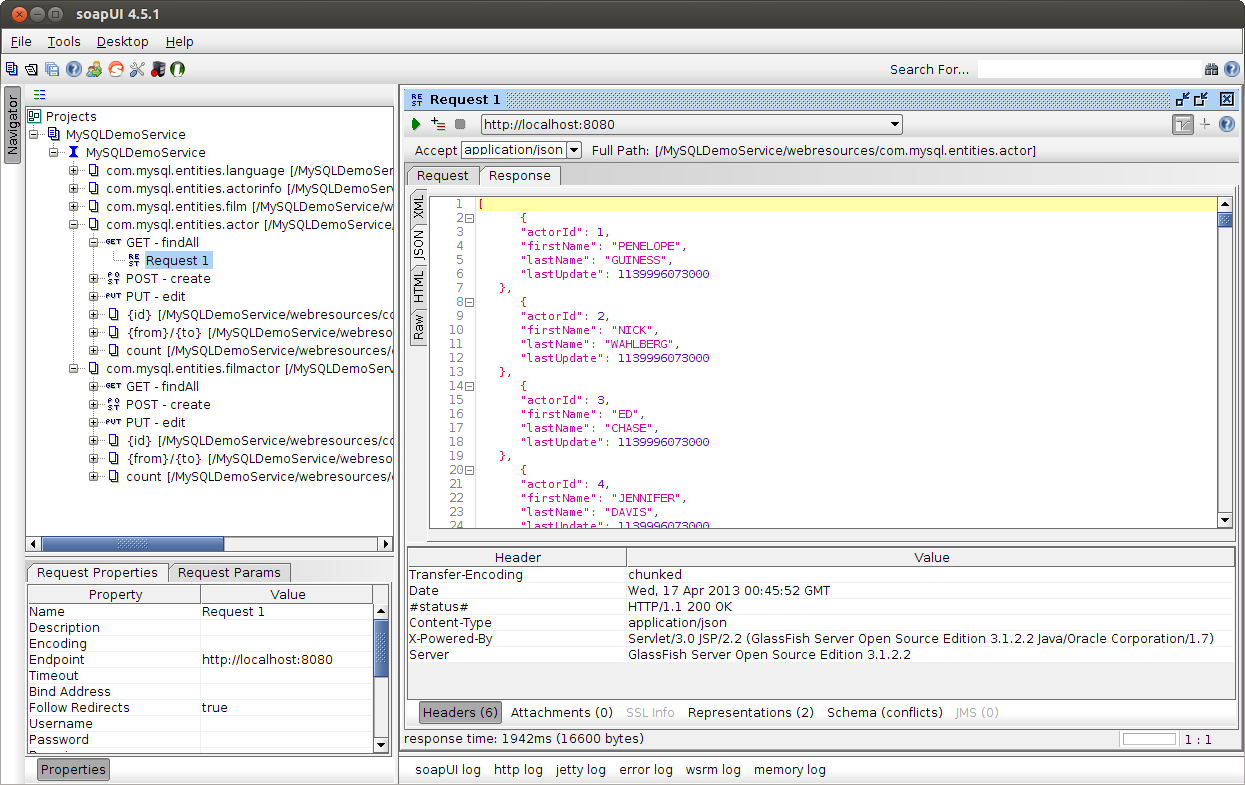
Task: Open Accept application/json dropdown
Action: tap(573, 150)
